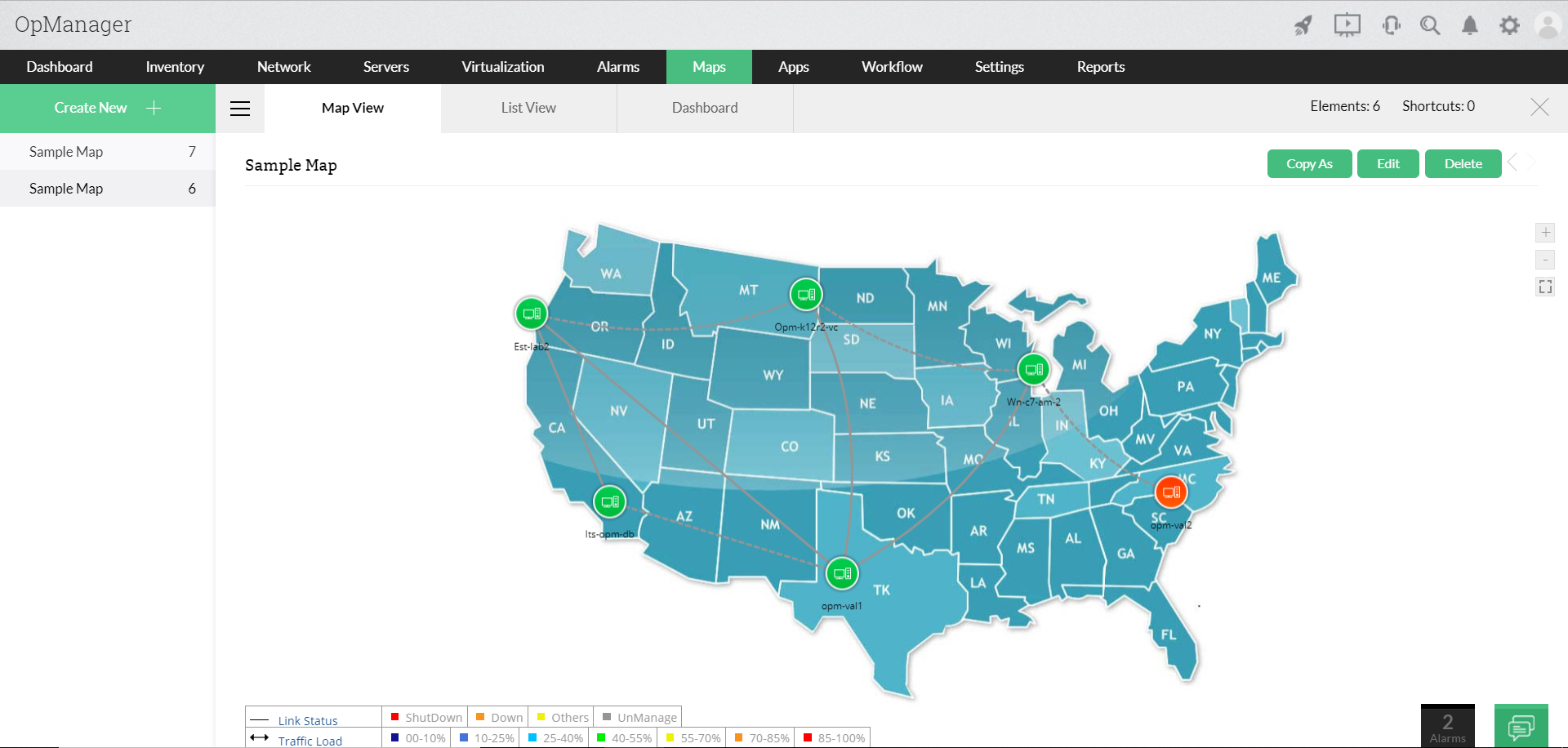1568x748 pixels.
Task: Open the Reports menu
Action: pos(1101,67)
